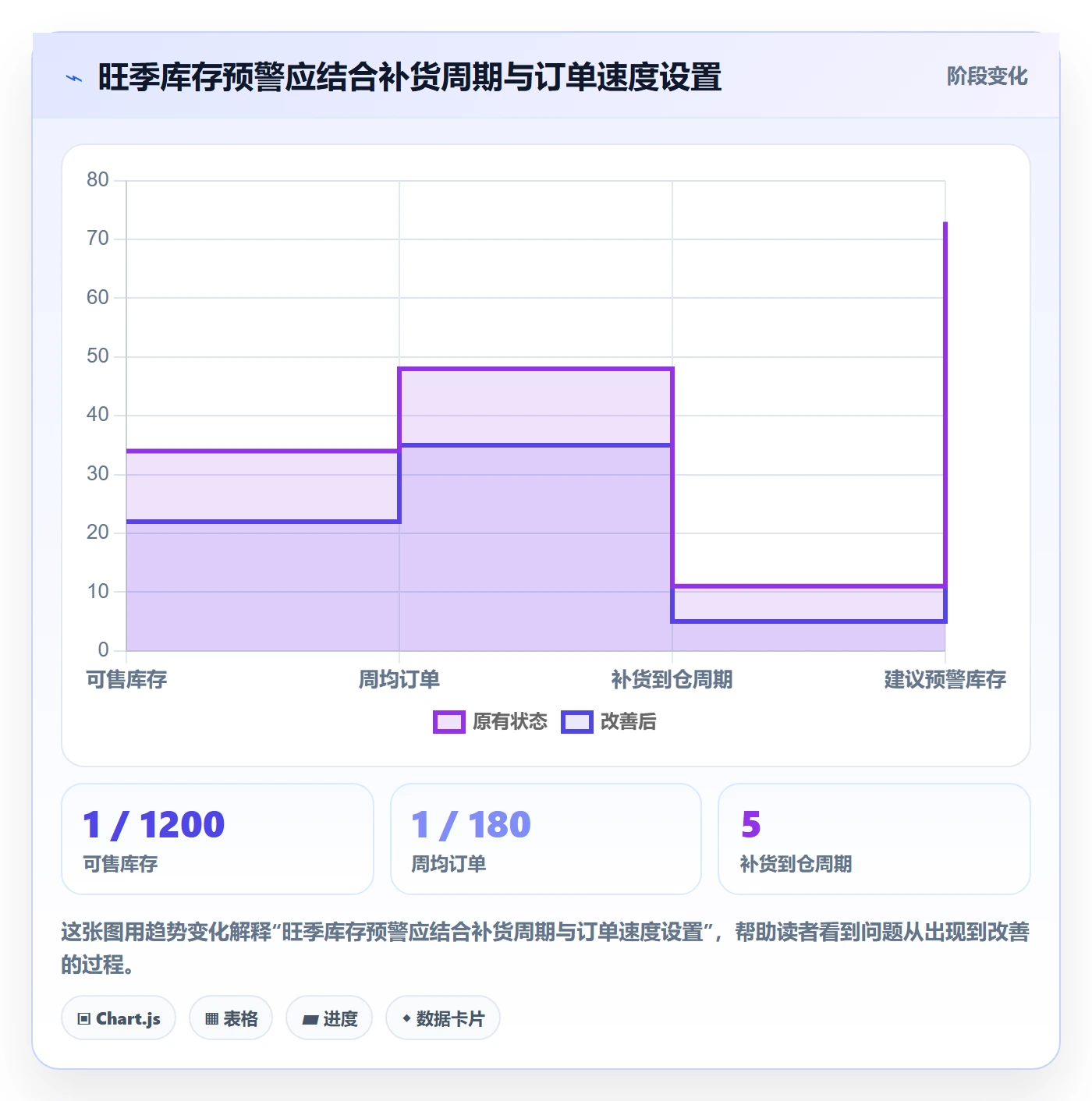Click the Chart.js tag square icon
This screenshot has width=1092, height=1101.
tap(84, 1019)
